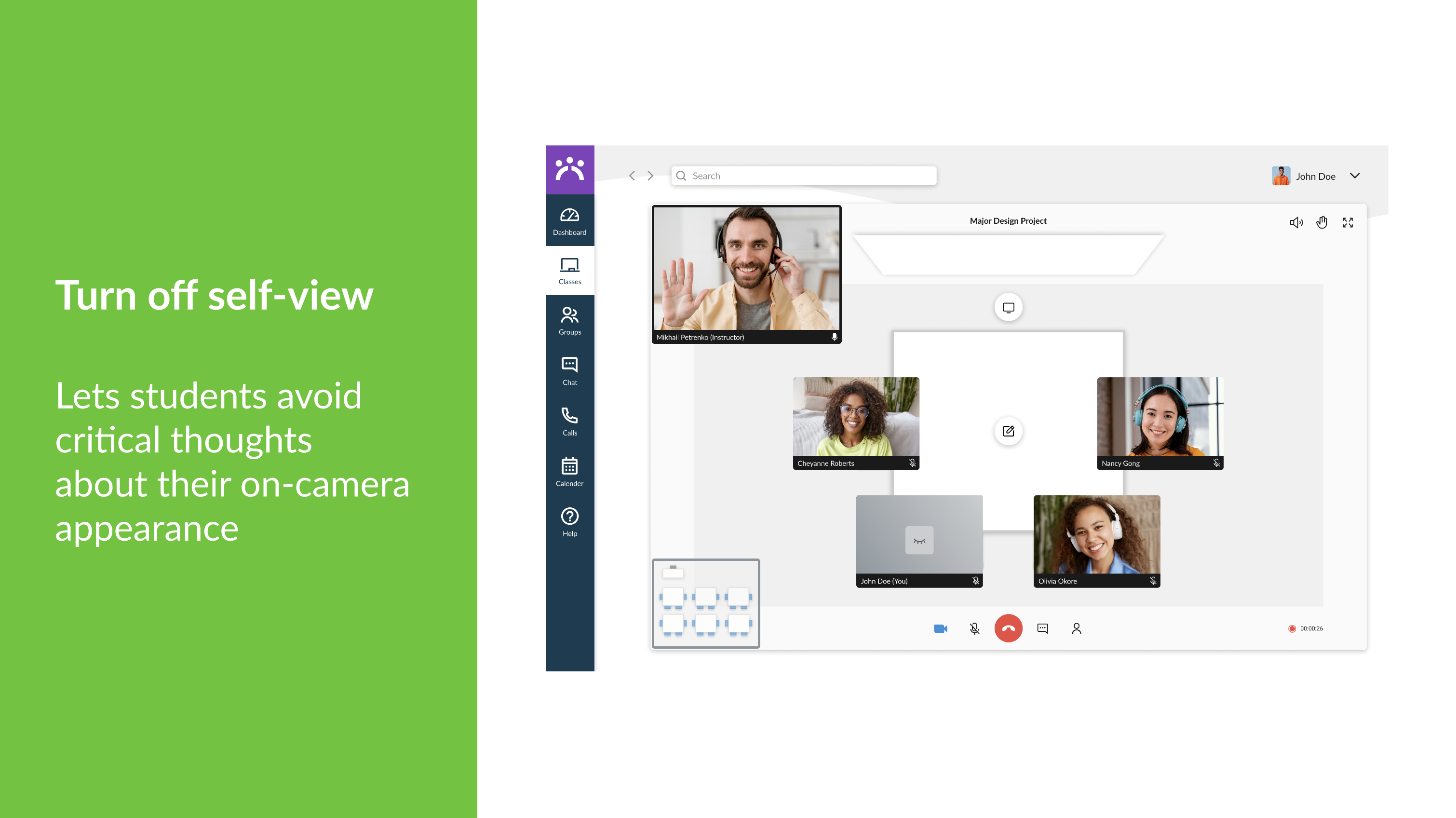Toggle the microphone mute button
Screen dimensions: 1456x818
point(974,628)
